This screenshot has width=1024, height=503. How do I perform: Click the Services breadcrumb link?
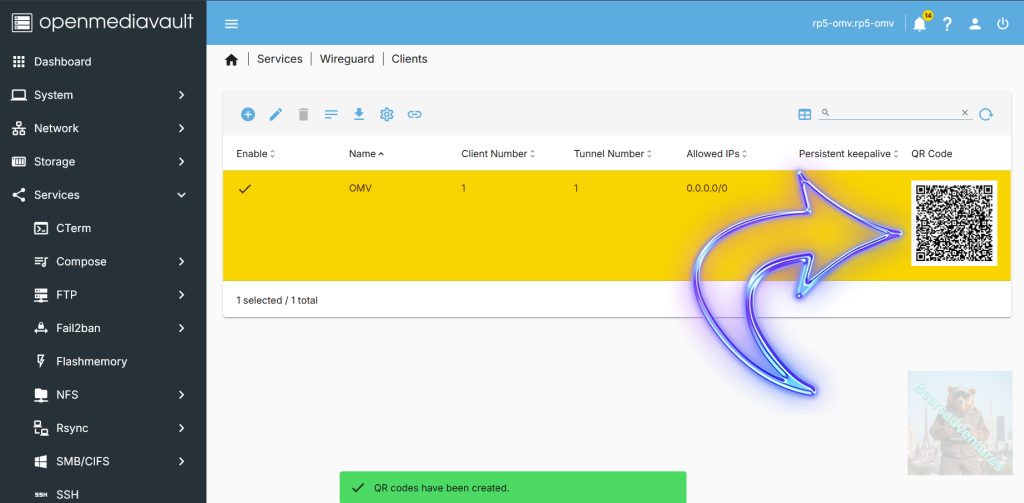pos(280,59)
